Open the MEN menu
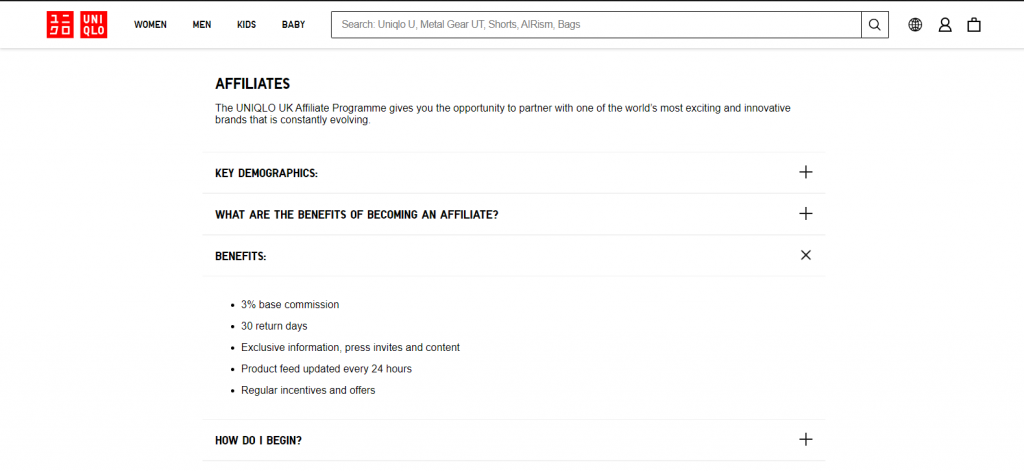The image size is (1024, 471). pos(202,25)
